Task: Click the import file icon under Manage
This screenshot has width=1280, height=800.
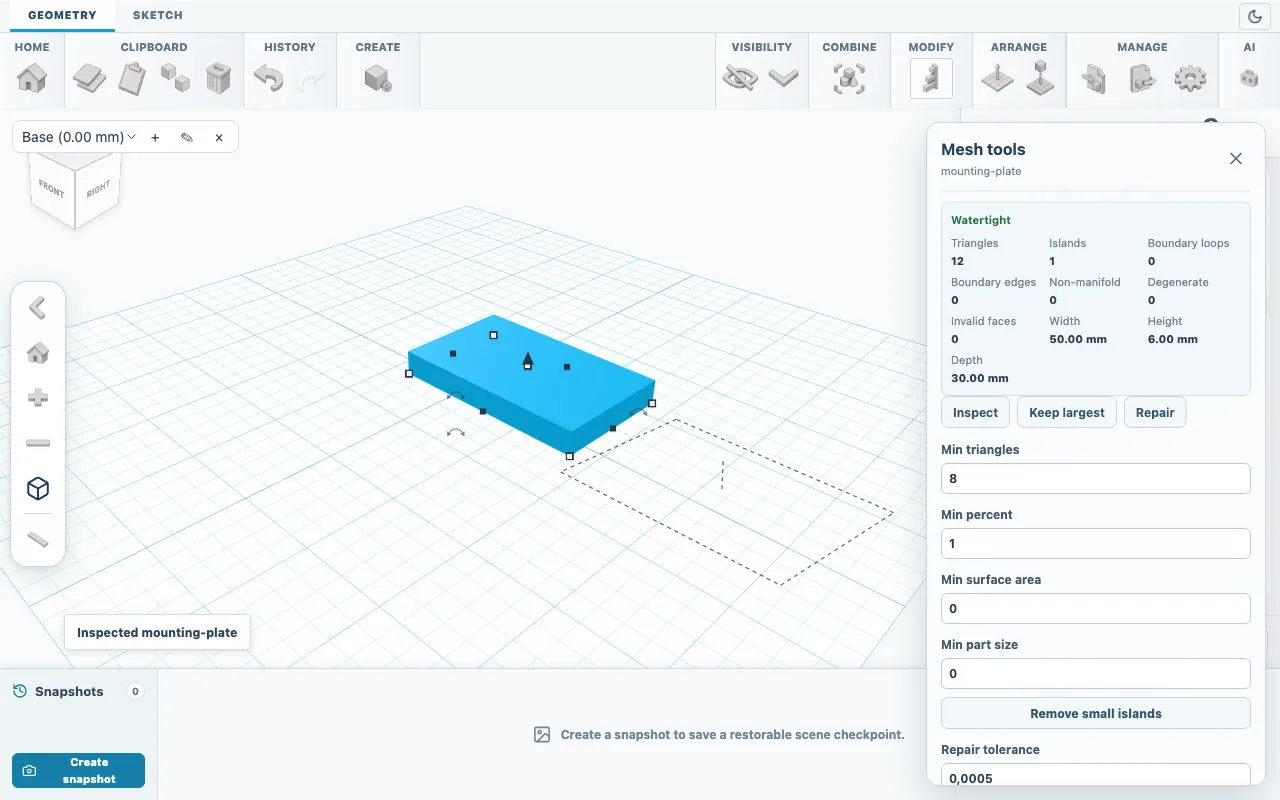Action: (1095, 78)
